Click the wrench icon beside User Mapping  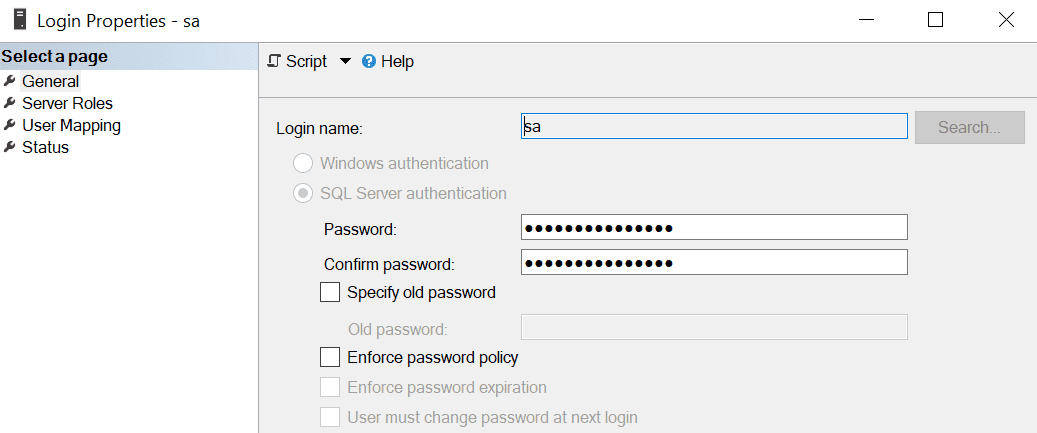10,125
